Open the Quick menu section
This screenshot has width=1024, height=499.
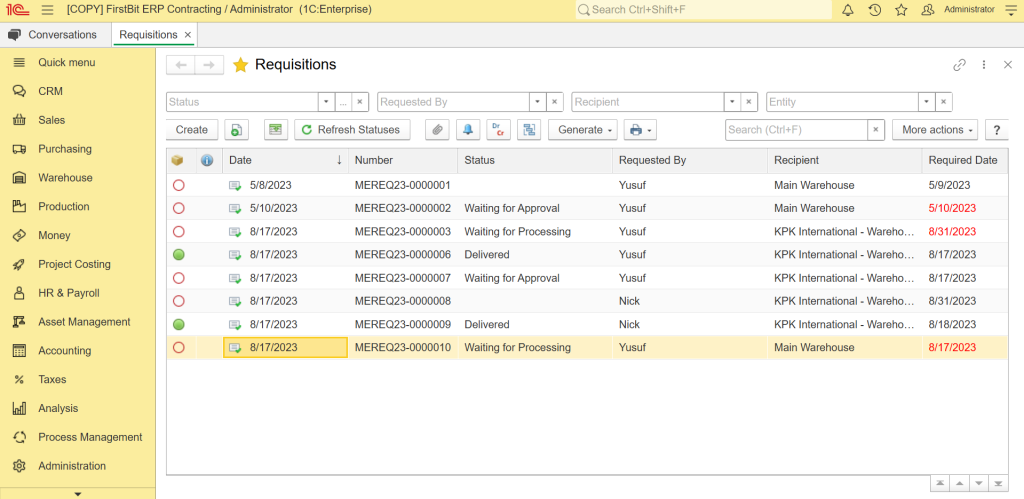click(67, 63)
